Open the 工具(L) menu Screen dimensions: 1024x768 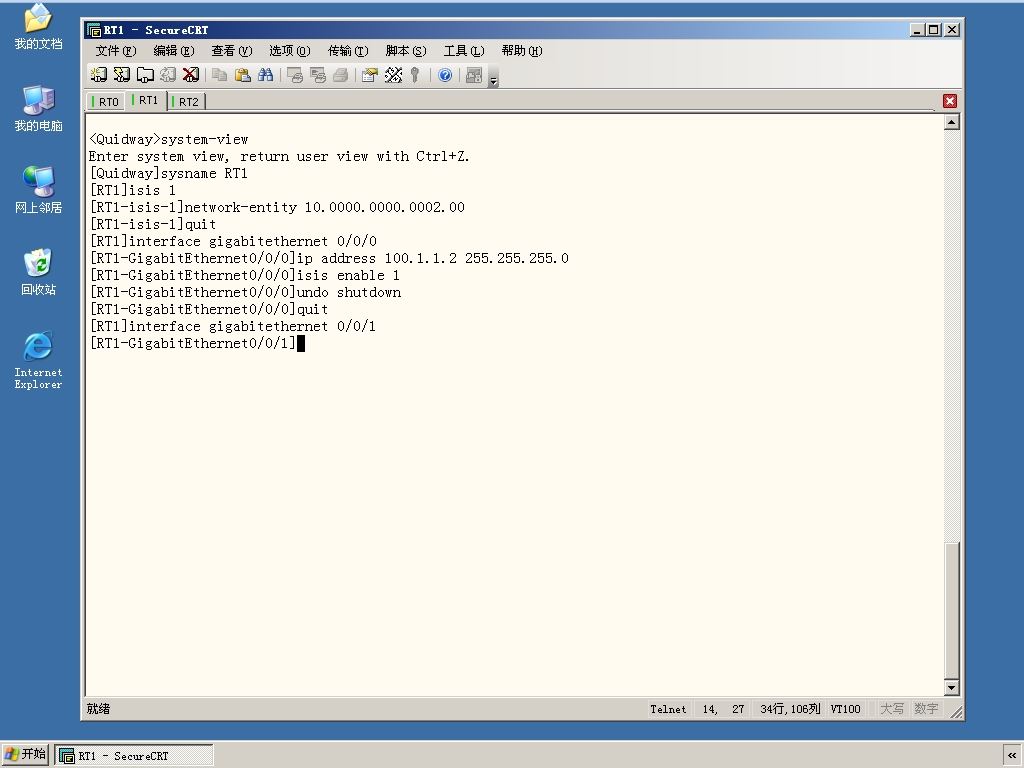pyautogui.click(x=464, y=51)
